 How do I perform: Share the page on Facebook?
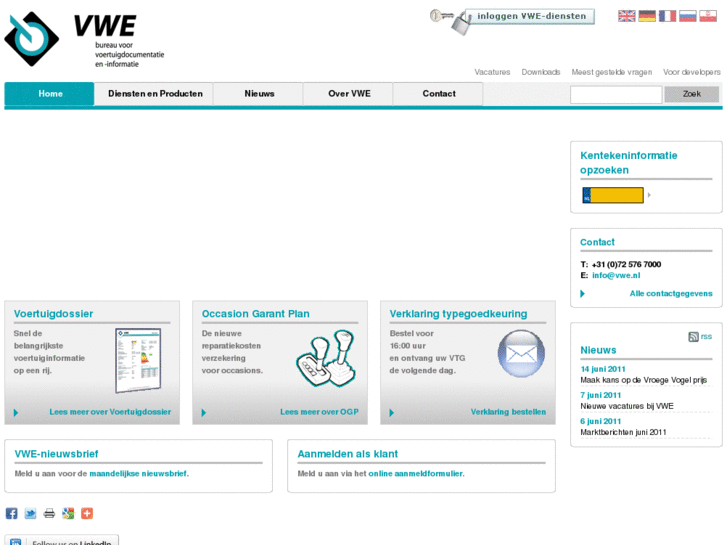[12, 513]
